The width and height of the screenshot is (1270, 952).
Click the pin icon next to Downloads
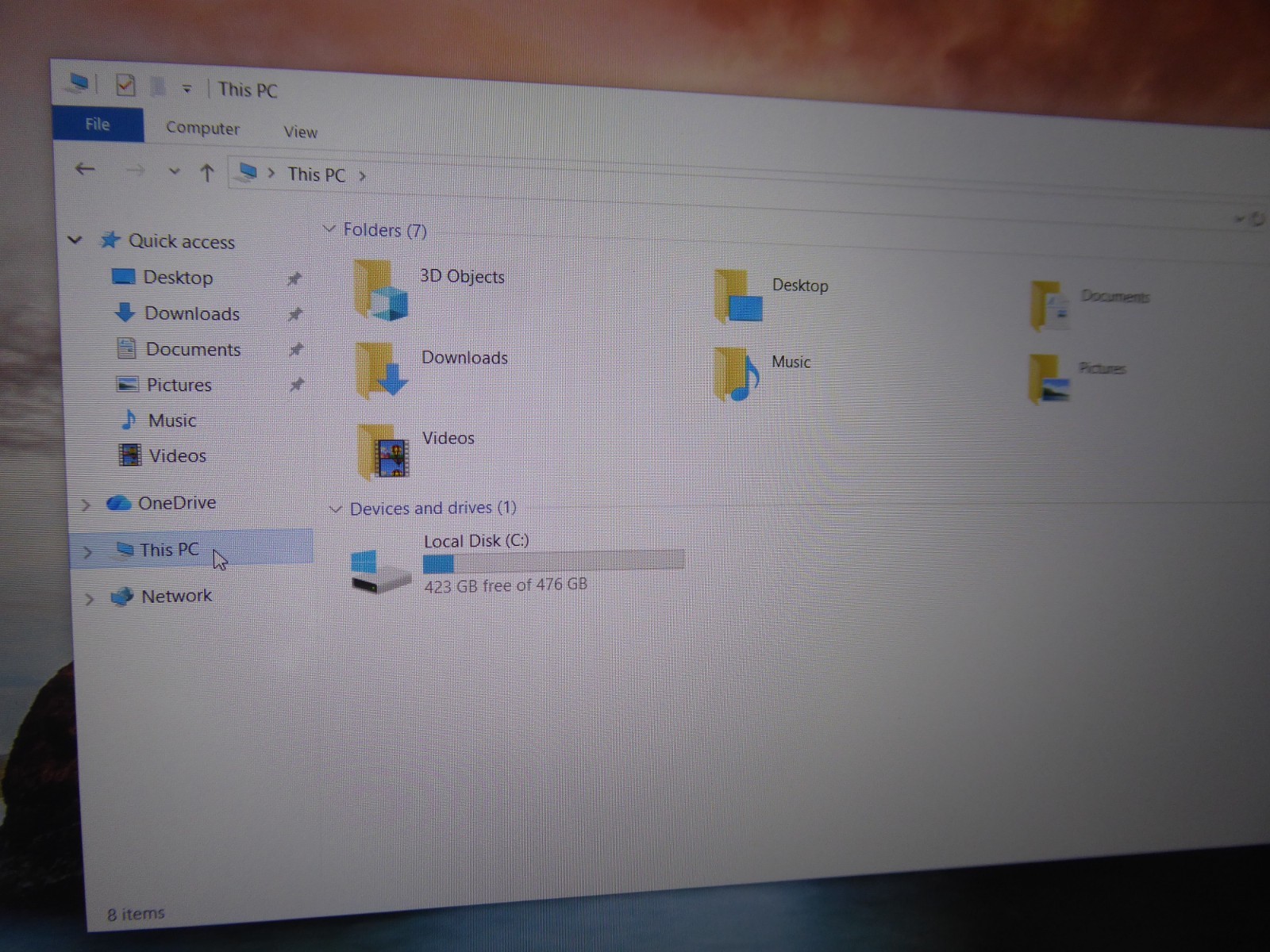[x=295, y=314]
